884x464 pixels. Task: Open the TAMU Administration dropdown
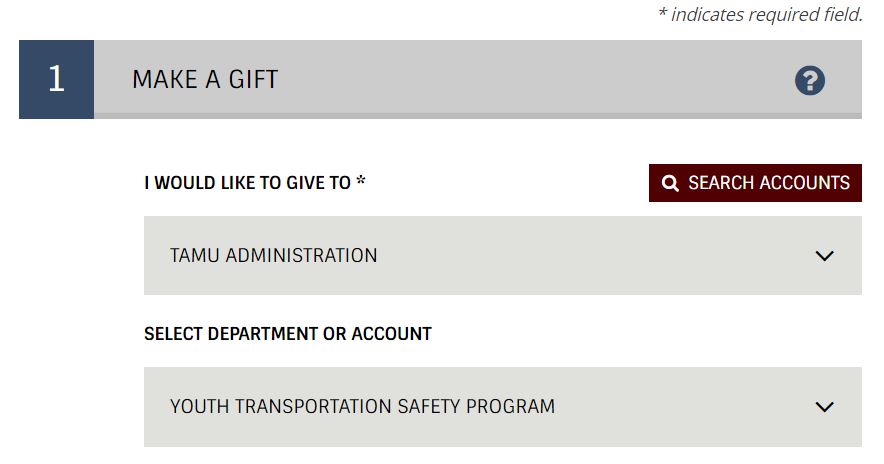(x=502, y=255)
